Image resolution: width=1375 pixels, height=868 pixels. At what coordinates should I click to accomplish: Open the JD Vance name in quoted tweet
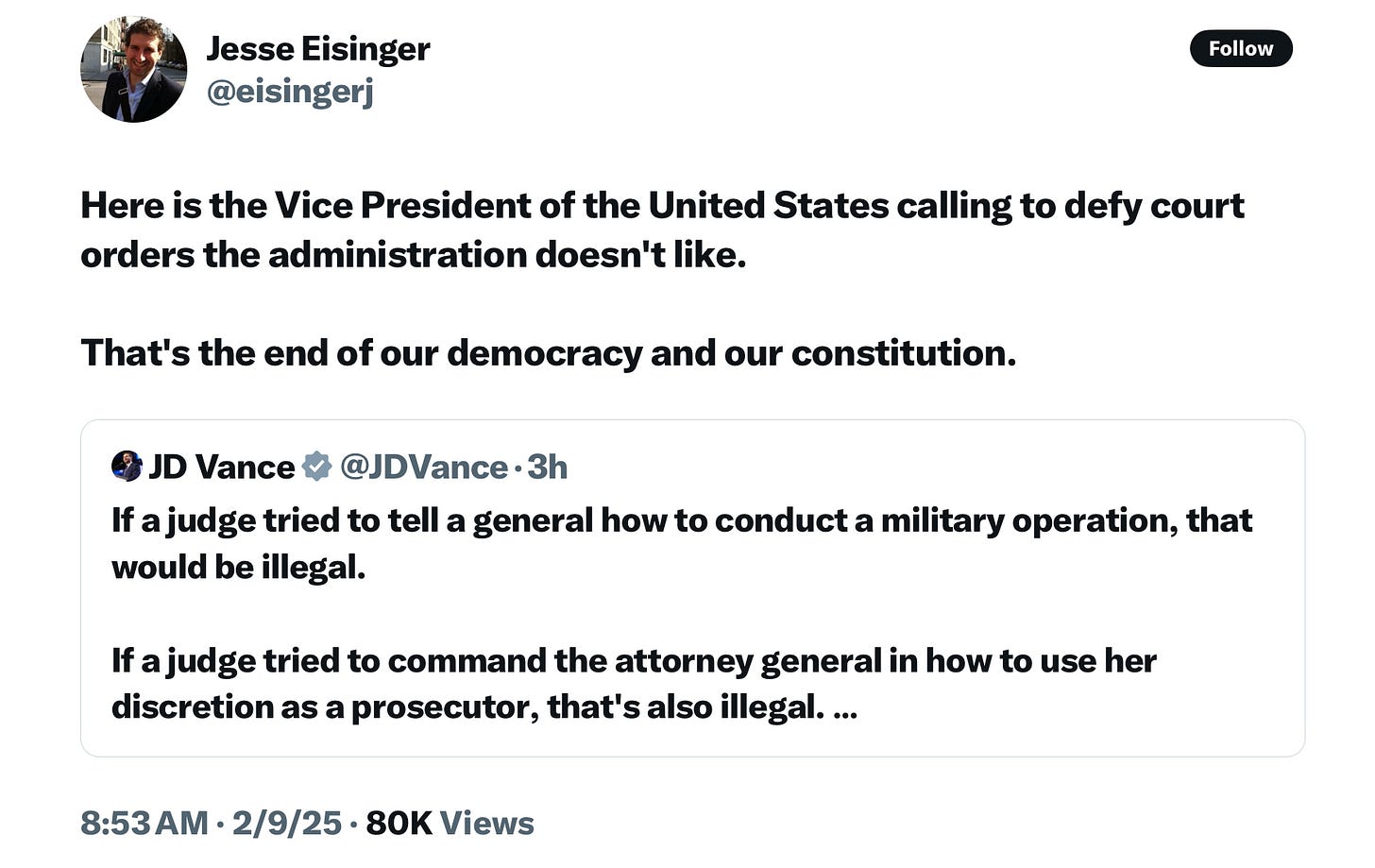222,467
